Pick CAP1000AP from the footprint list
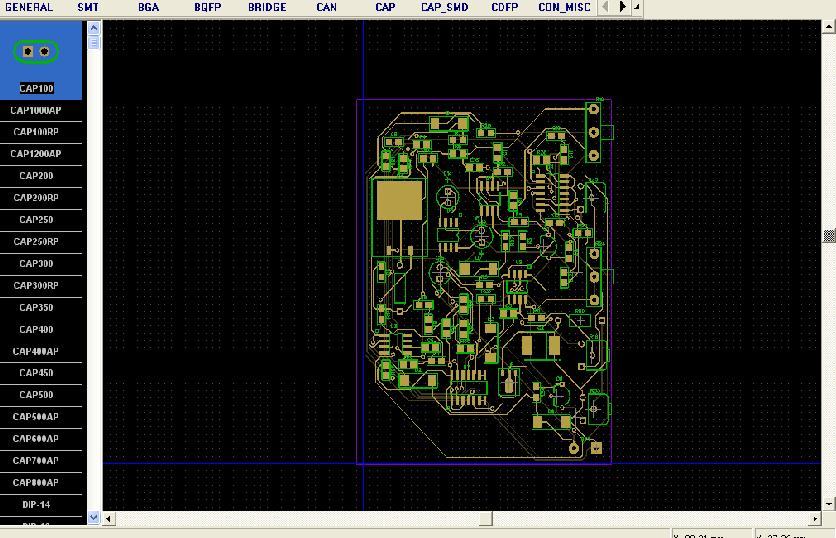Screen dimensions: 836x538 pos(36,110)
